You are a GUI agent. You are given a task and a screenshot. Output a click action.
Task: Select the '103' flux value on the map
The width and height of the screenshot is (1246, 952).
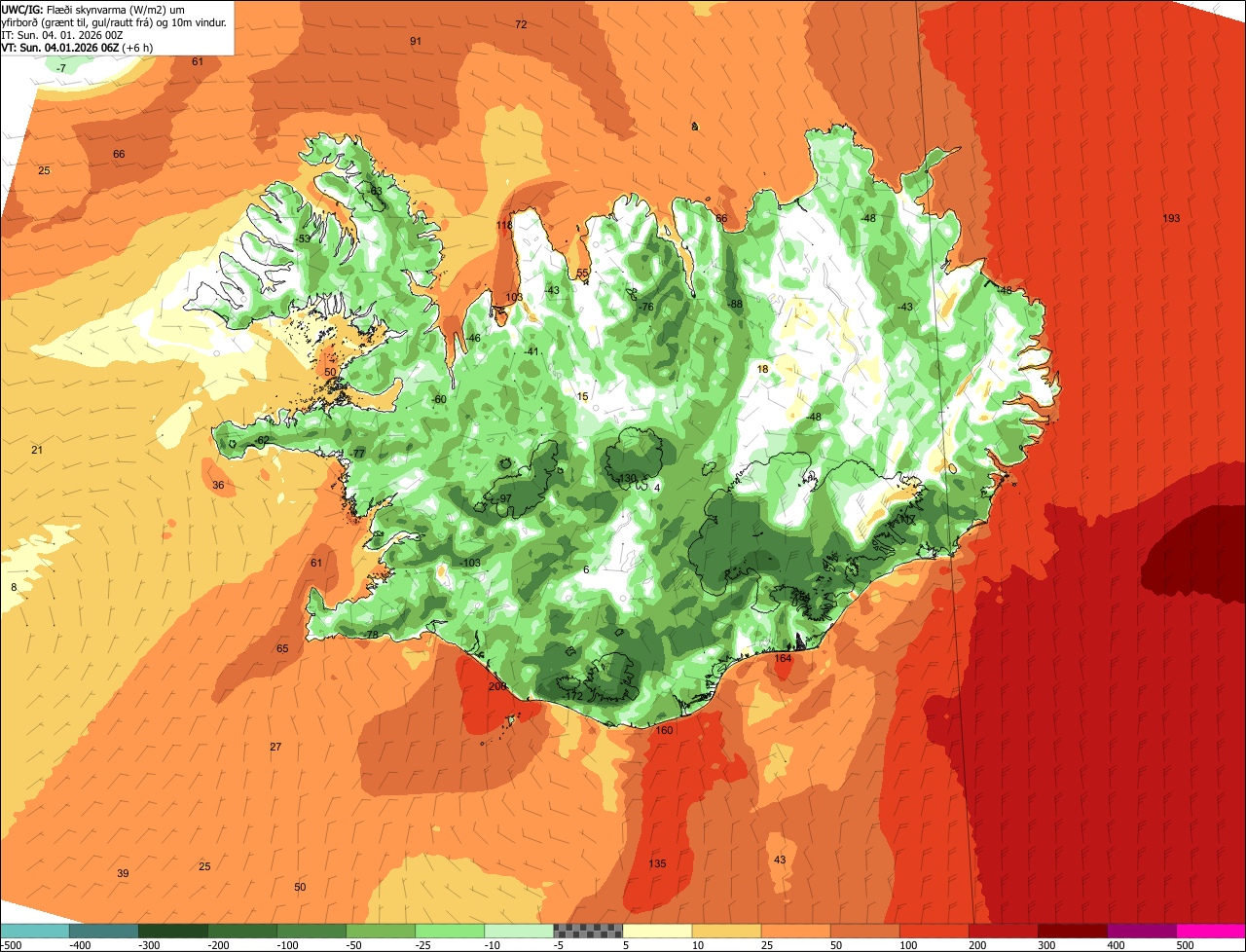pos(514,297)
